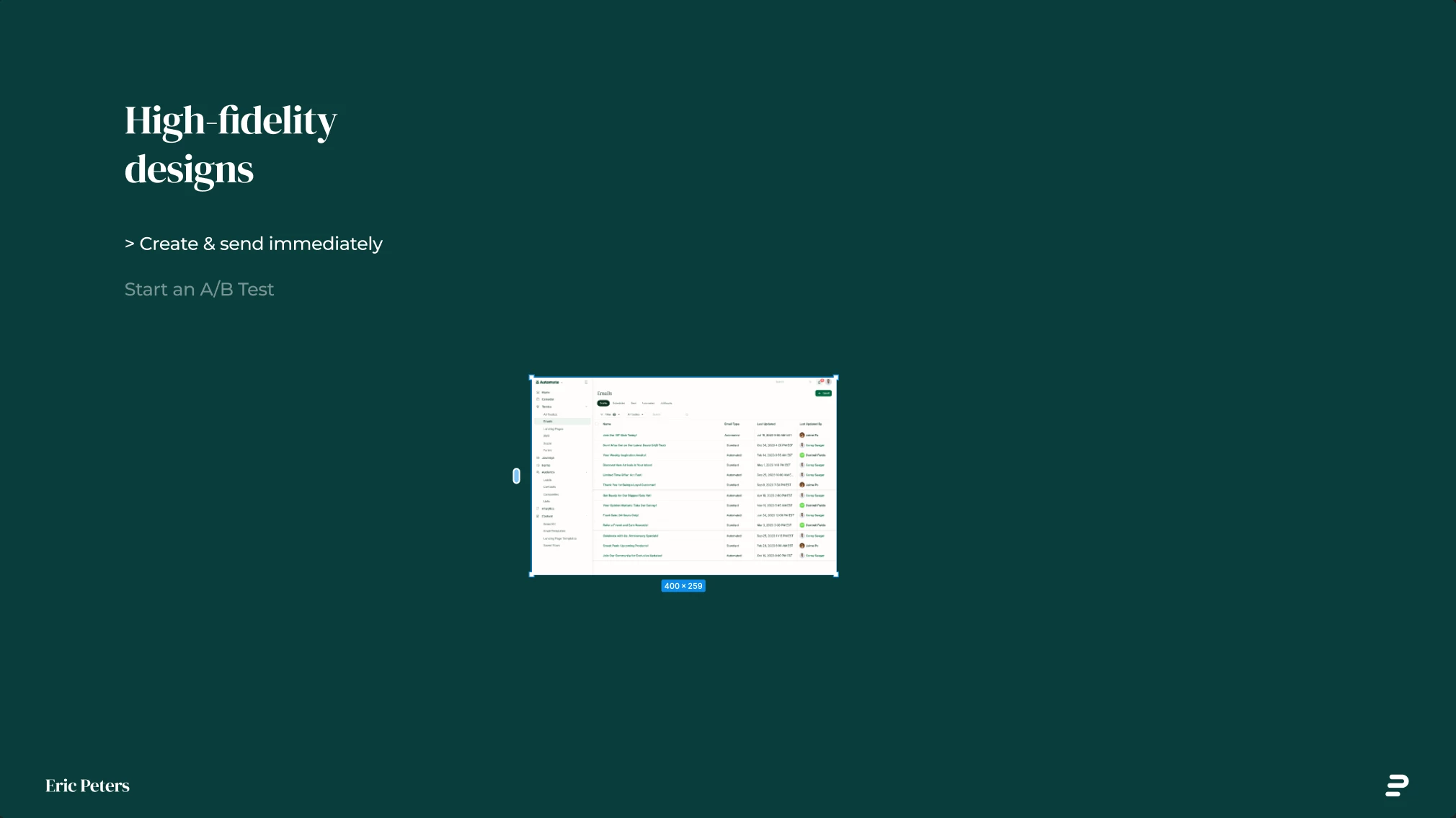Select Email Templates in the mockup sidebar

(x=554, y=531)
